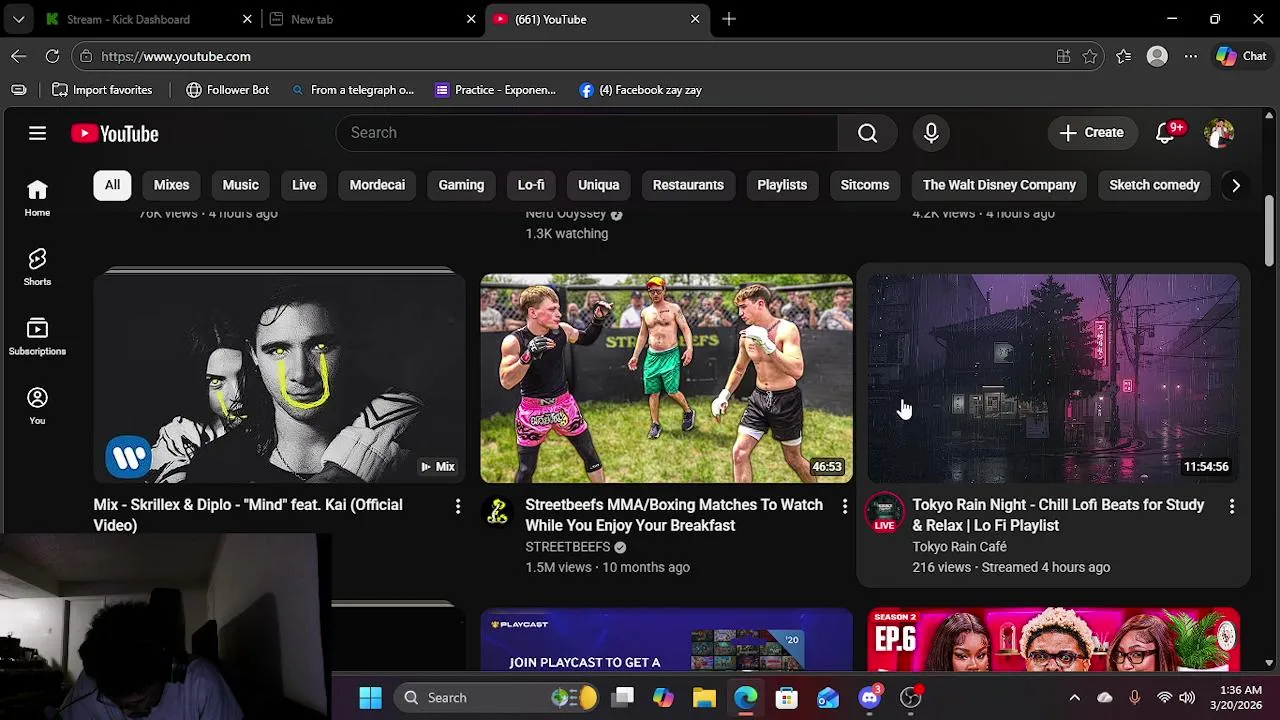Select the All filter chip
This screenshot has height=720, width=1280.
pyautogui.click(x=112, y=185)
